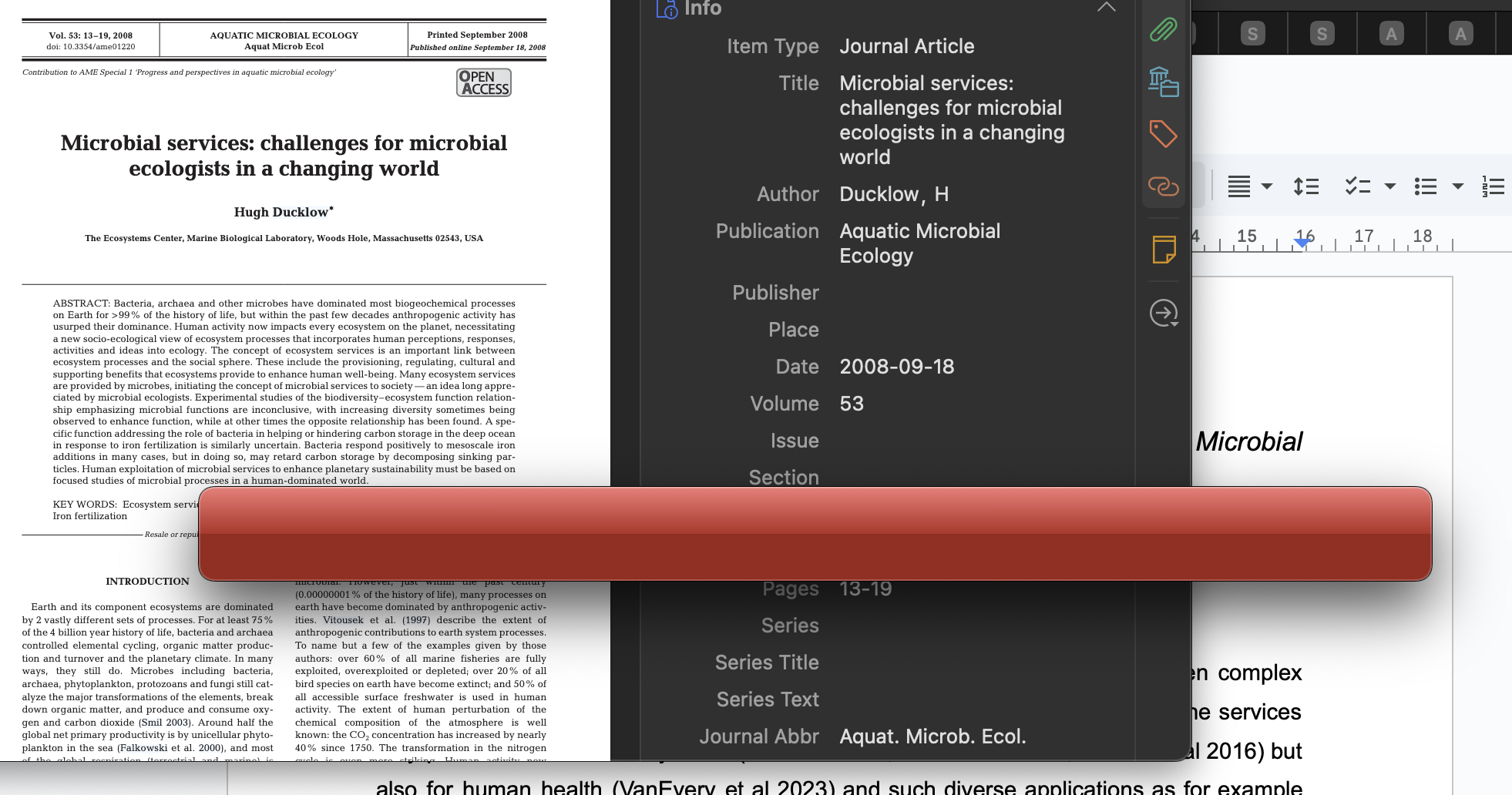Screen dimensions: 1512x795
Task: Open the Notes panel via note icon
Action: (1164, 248)
